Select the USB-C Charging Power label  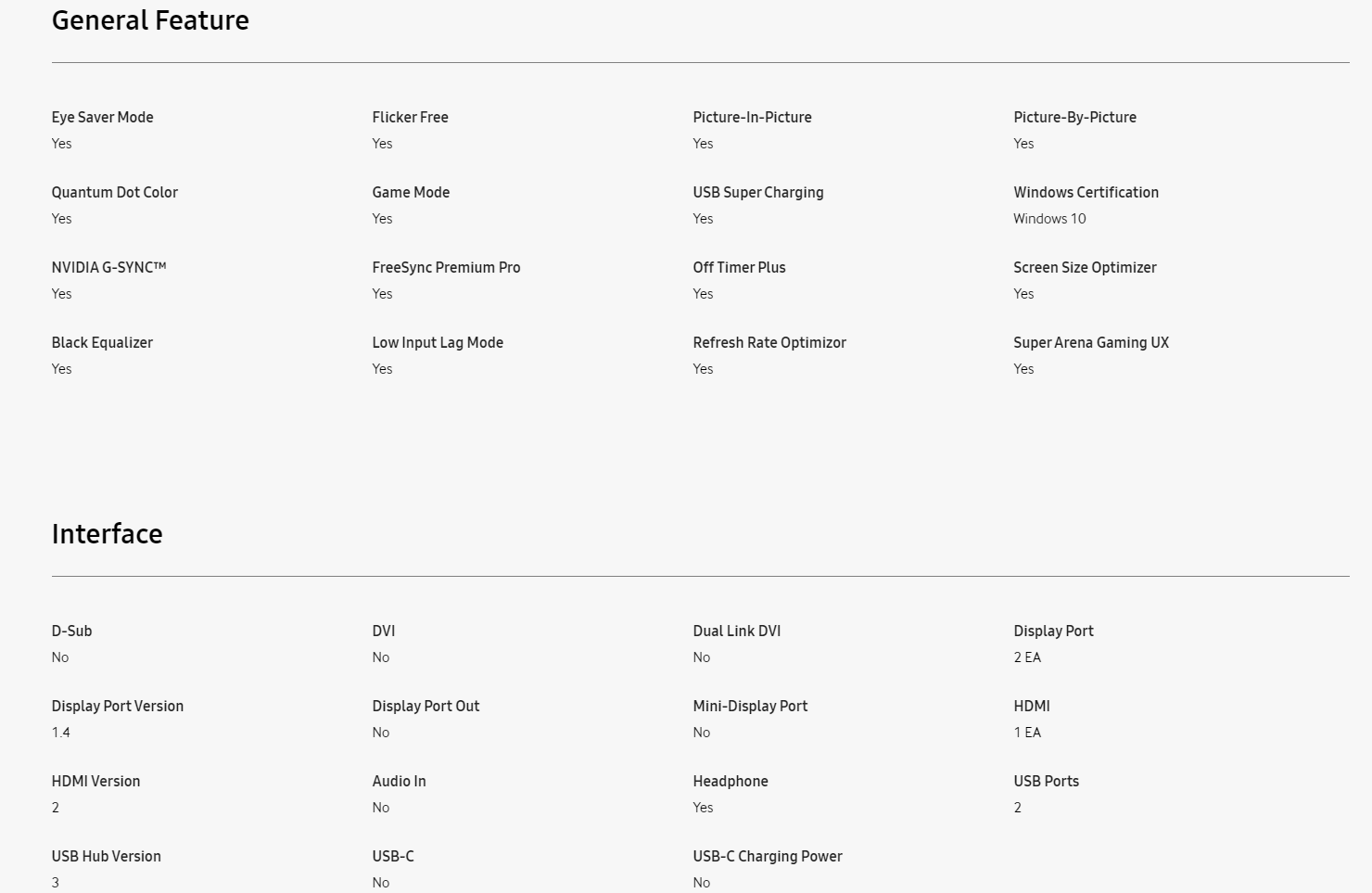(x=768, y=856)
